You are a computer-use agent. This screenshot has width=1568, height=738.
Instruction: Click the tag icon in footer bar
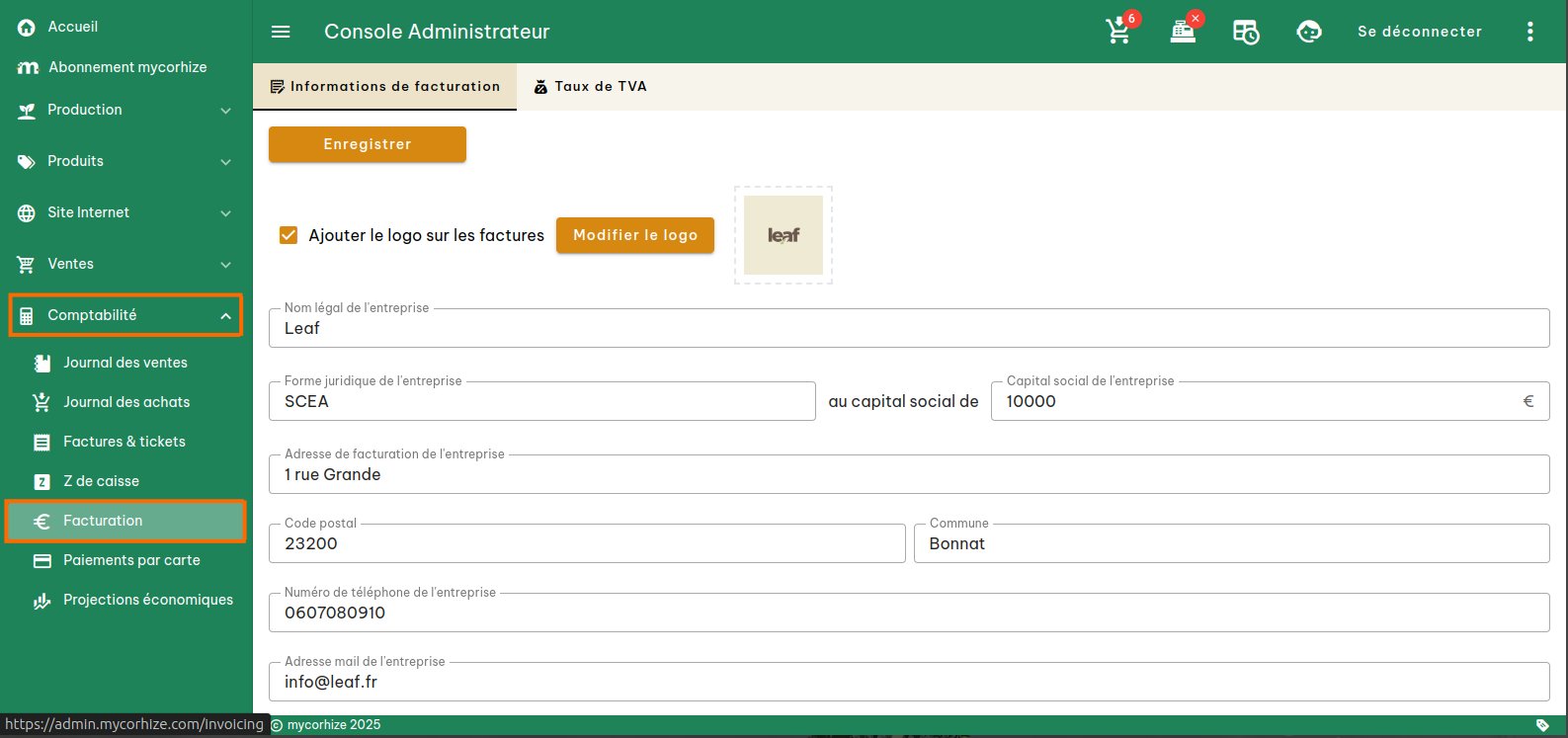click(x=1542, y=725)
